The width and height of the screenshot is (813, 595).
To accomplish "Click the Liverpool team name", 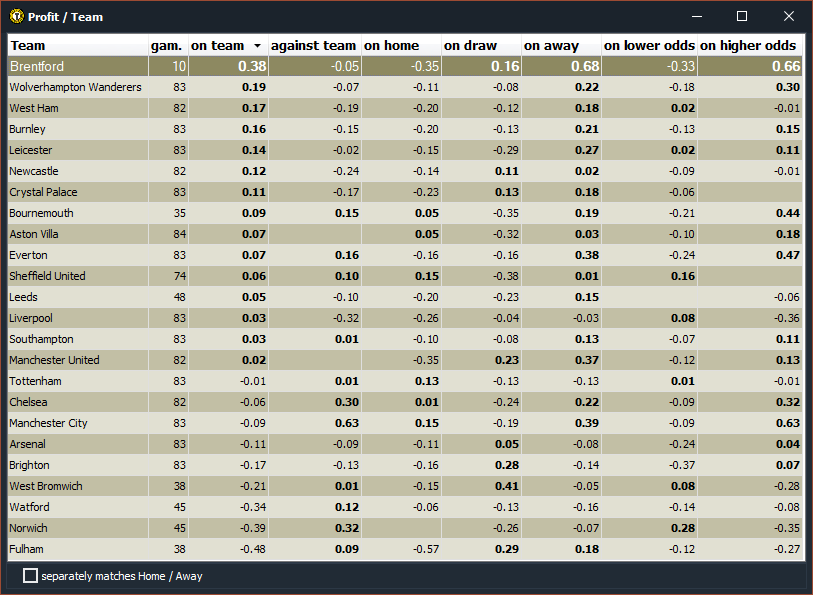I will coord(34,318).
